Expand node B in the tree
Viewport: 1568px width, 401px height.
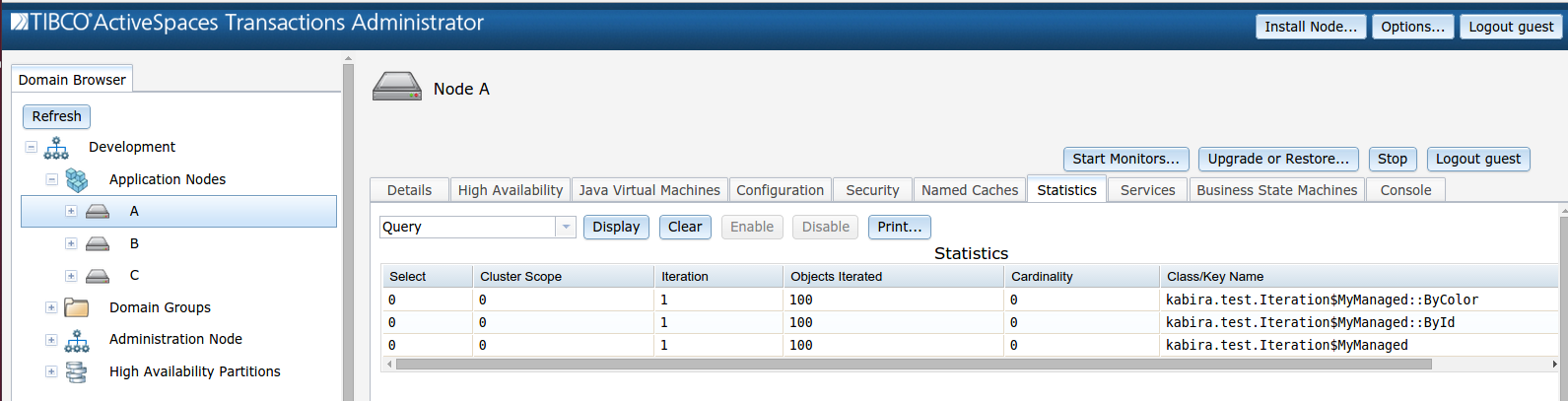pos(71,243)
